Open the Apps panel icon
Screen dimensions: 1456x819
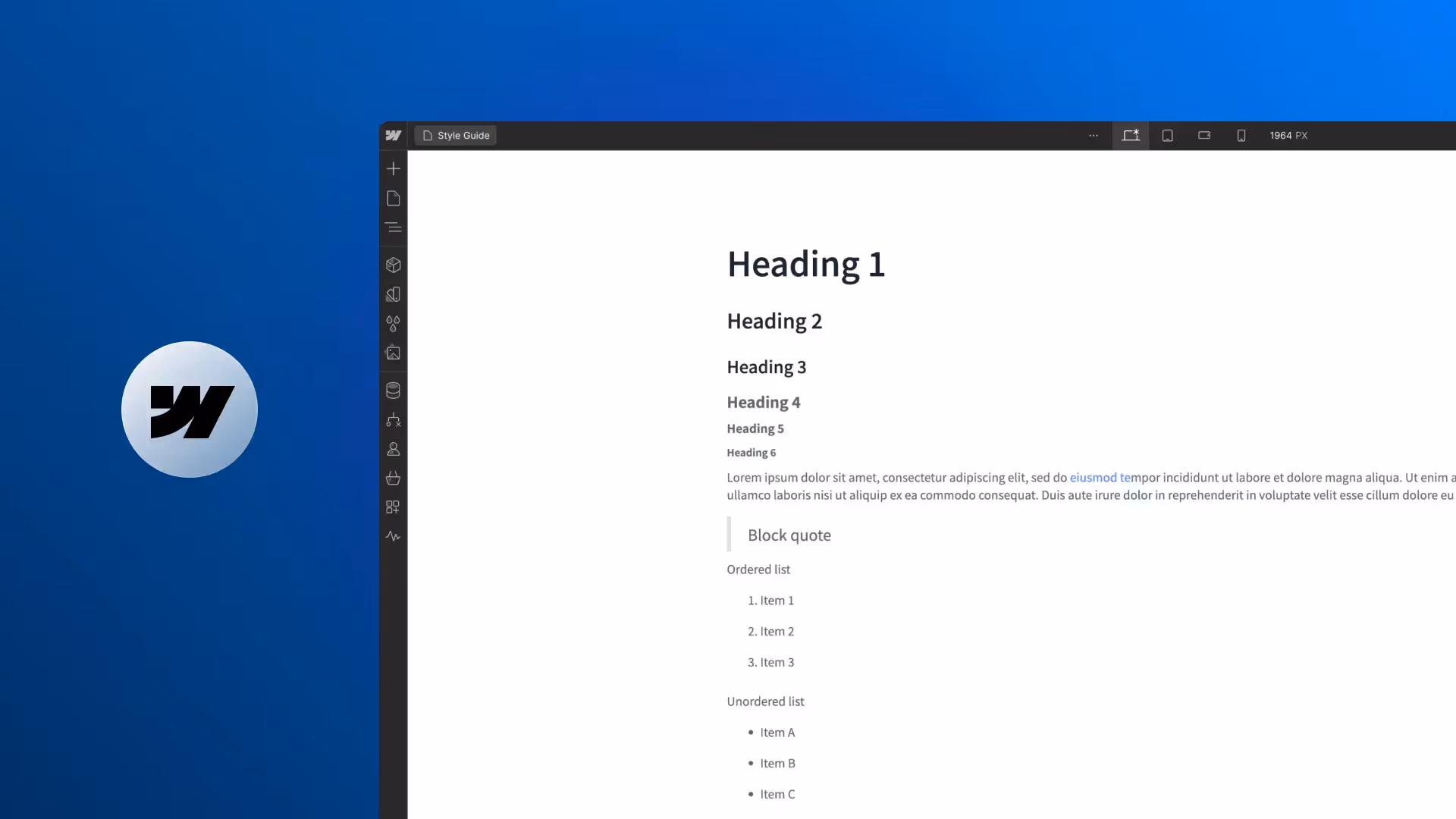click(x=393, y=507)
